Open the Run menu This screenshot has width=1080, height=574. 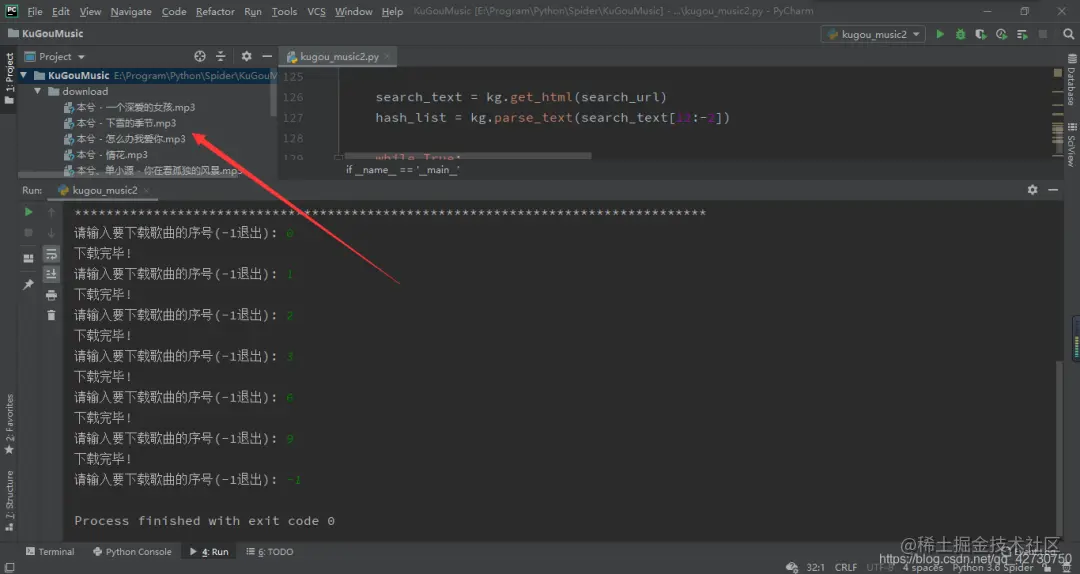[x=253, y=12]
